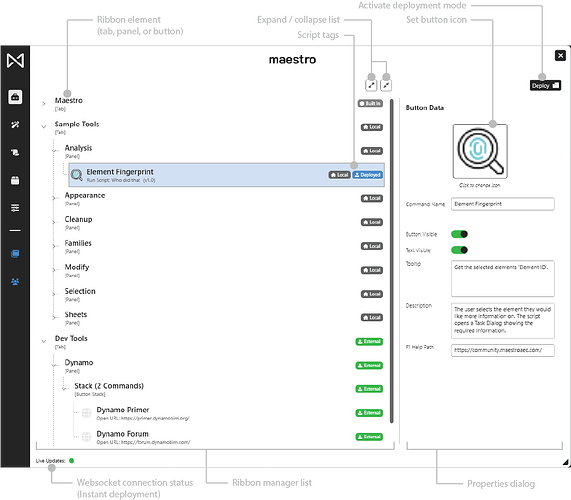Click the External tag on Dynamo panel row
Screen dimensions: 571x500
(x=369, y=366)
